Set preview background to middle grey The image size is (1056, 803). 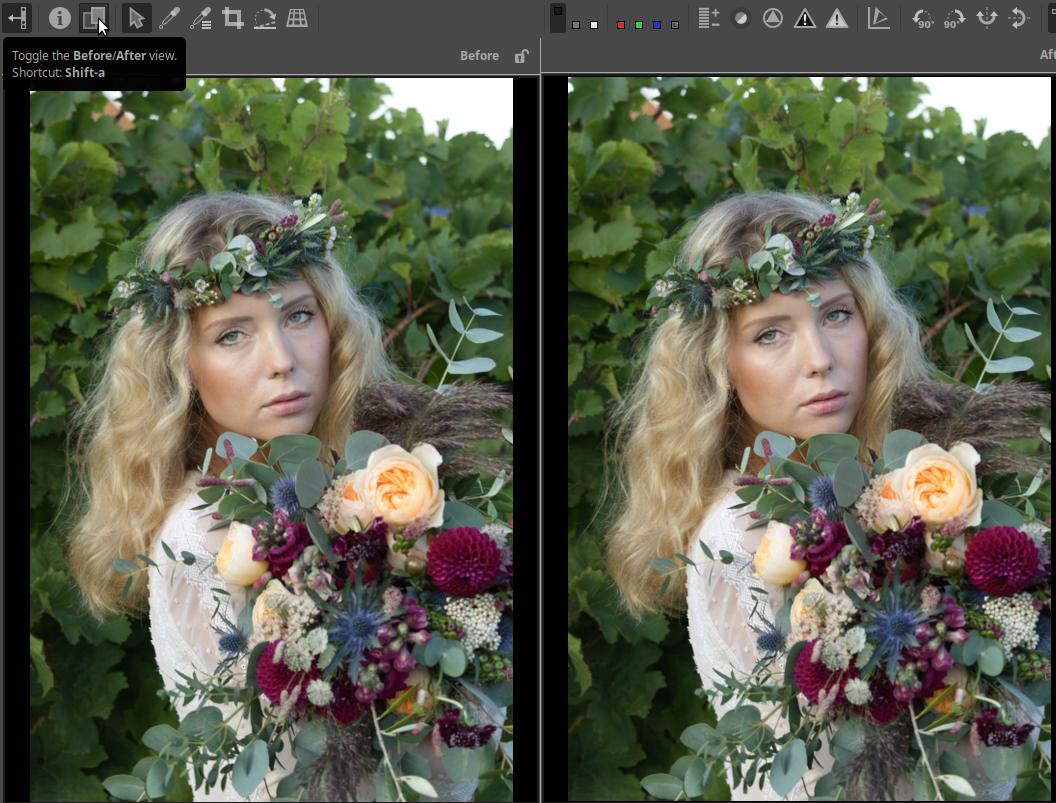point(576,25)
